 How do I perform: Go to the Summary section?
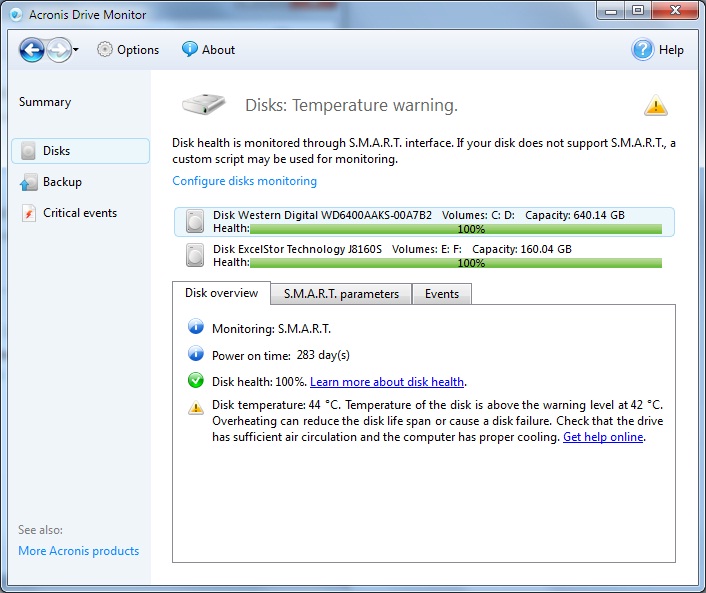click(45, 102)
